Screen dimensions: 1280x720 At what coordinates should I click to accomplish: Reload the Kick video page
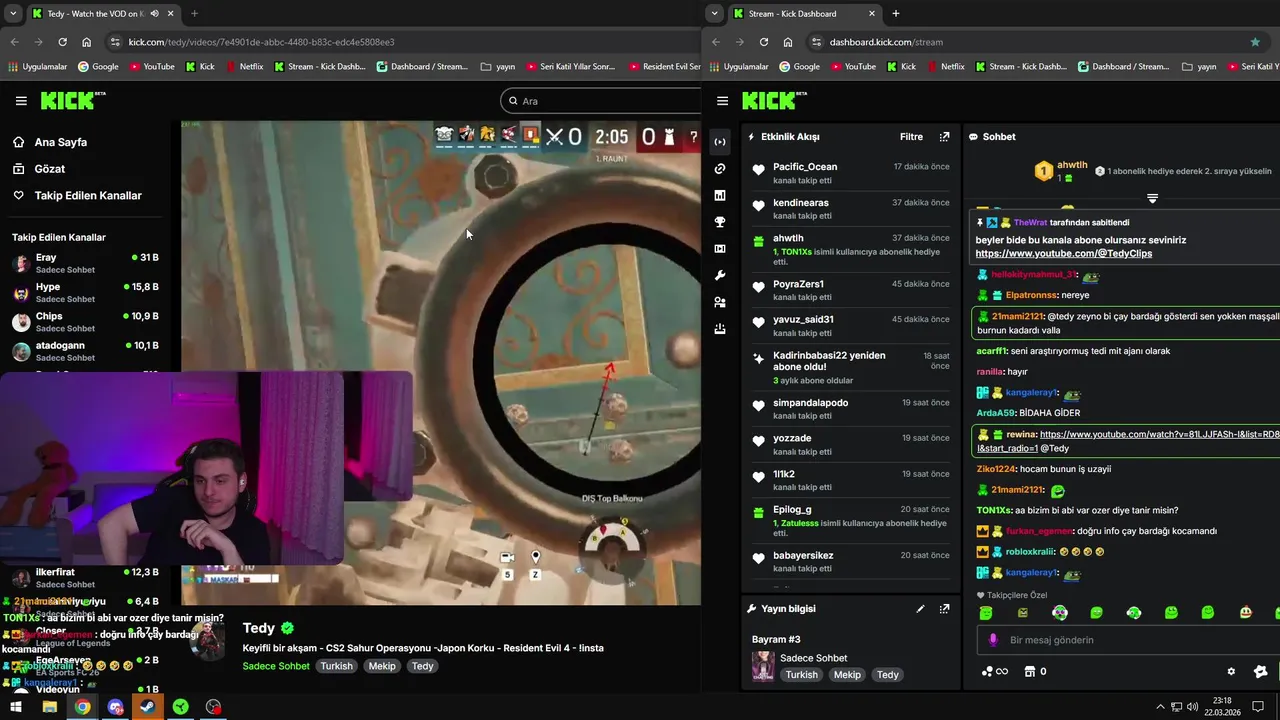pyautogui.click(x=62, y=42)
